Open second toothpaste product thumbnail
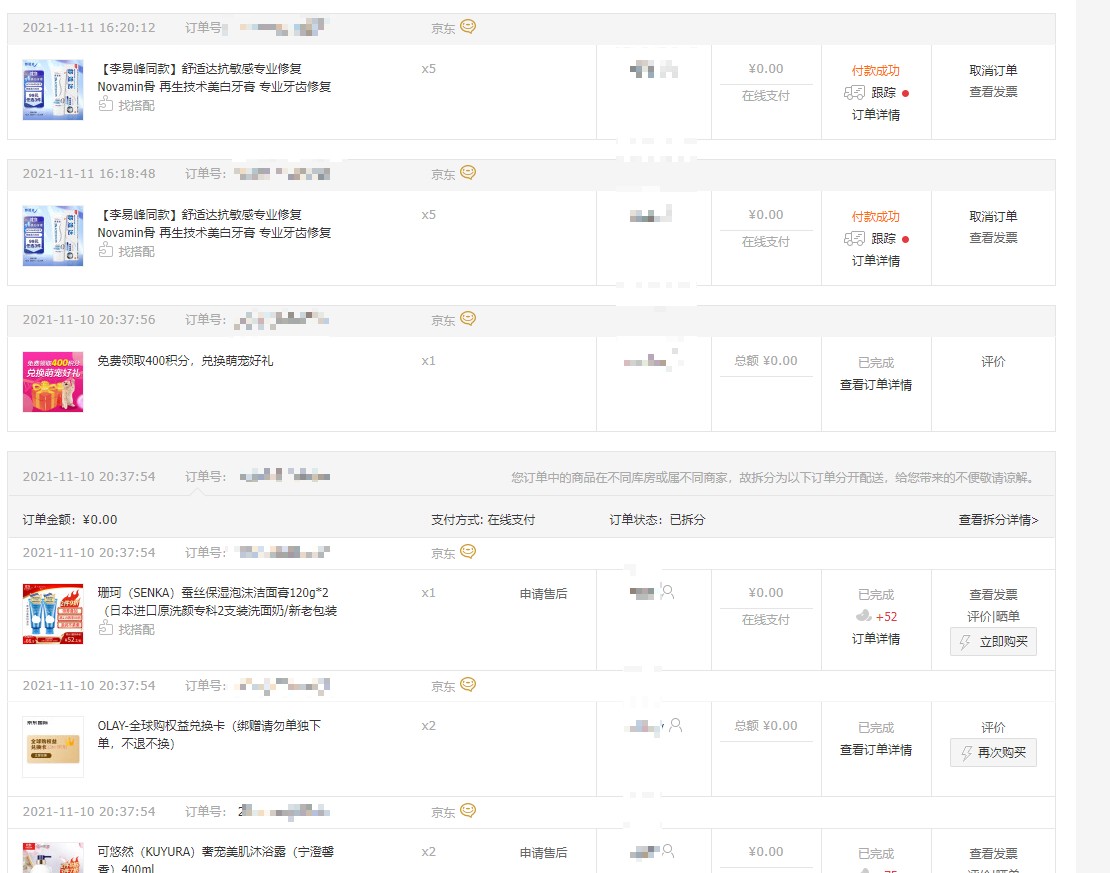 (53, 236)
